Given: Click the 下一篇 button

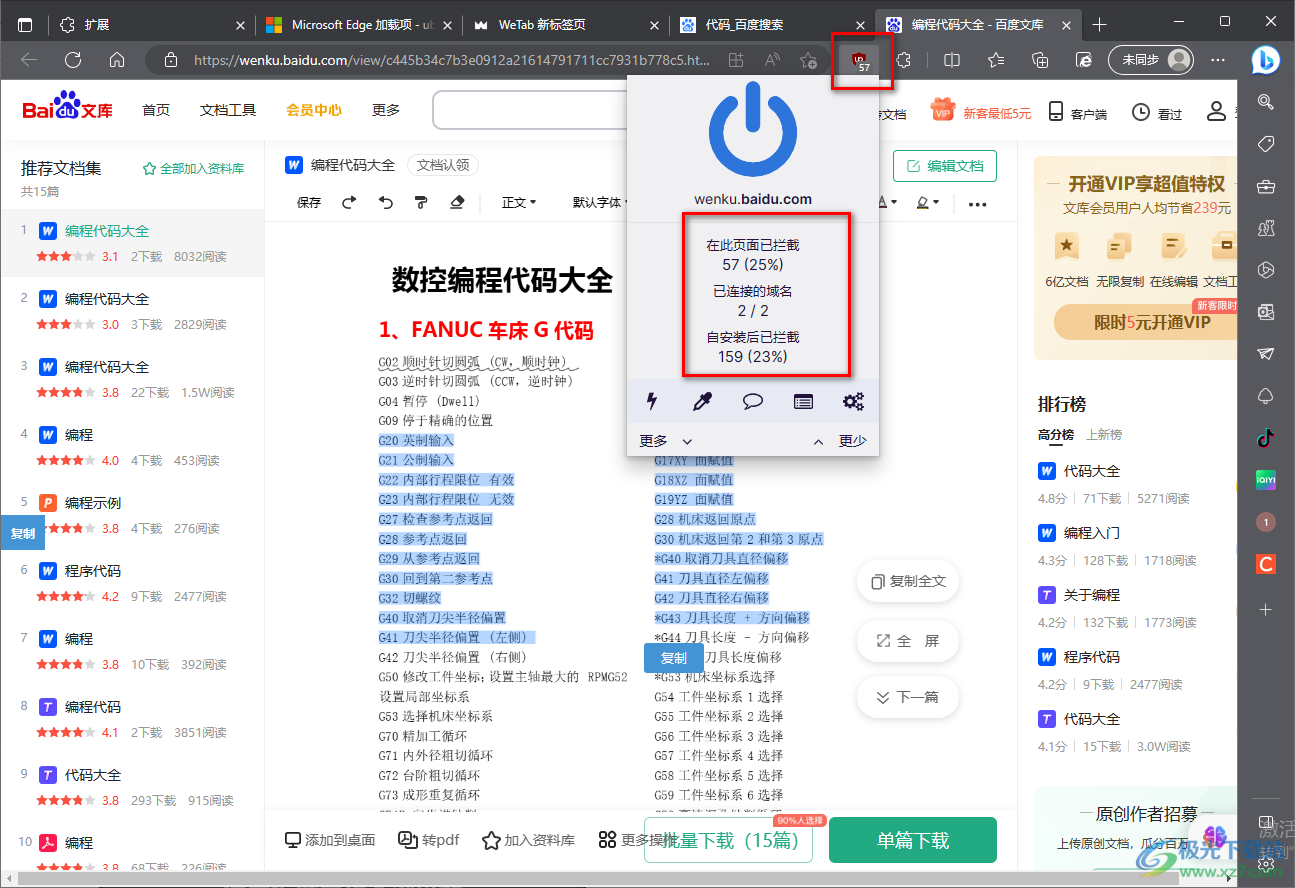Looking at the screenshot, I should [x=908, y=697].
